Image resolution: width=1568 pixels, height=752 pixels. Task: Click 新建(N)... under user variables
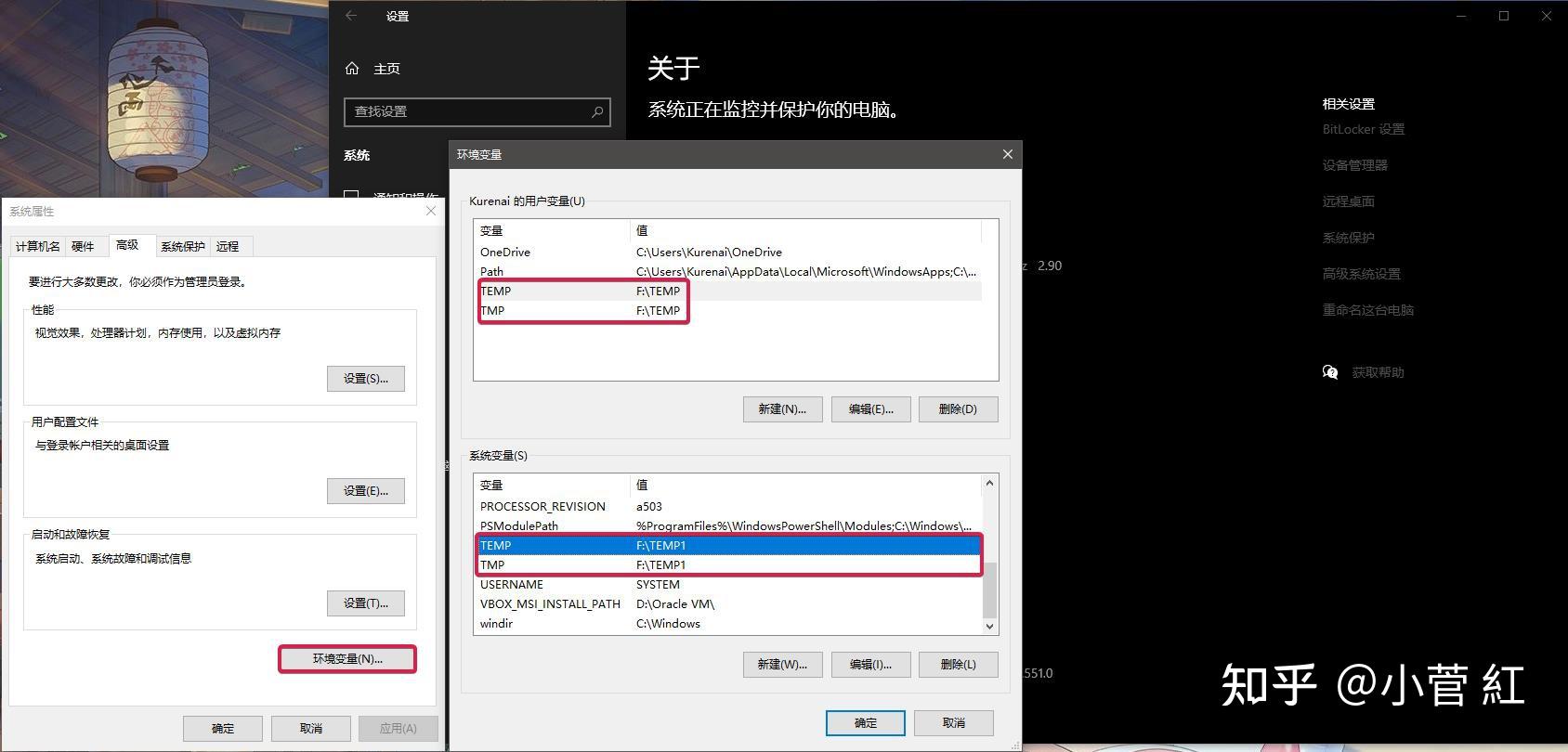click(782, 409)
